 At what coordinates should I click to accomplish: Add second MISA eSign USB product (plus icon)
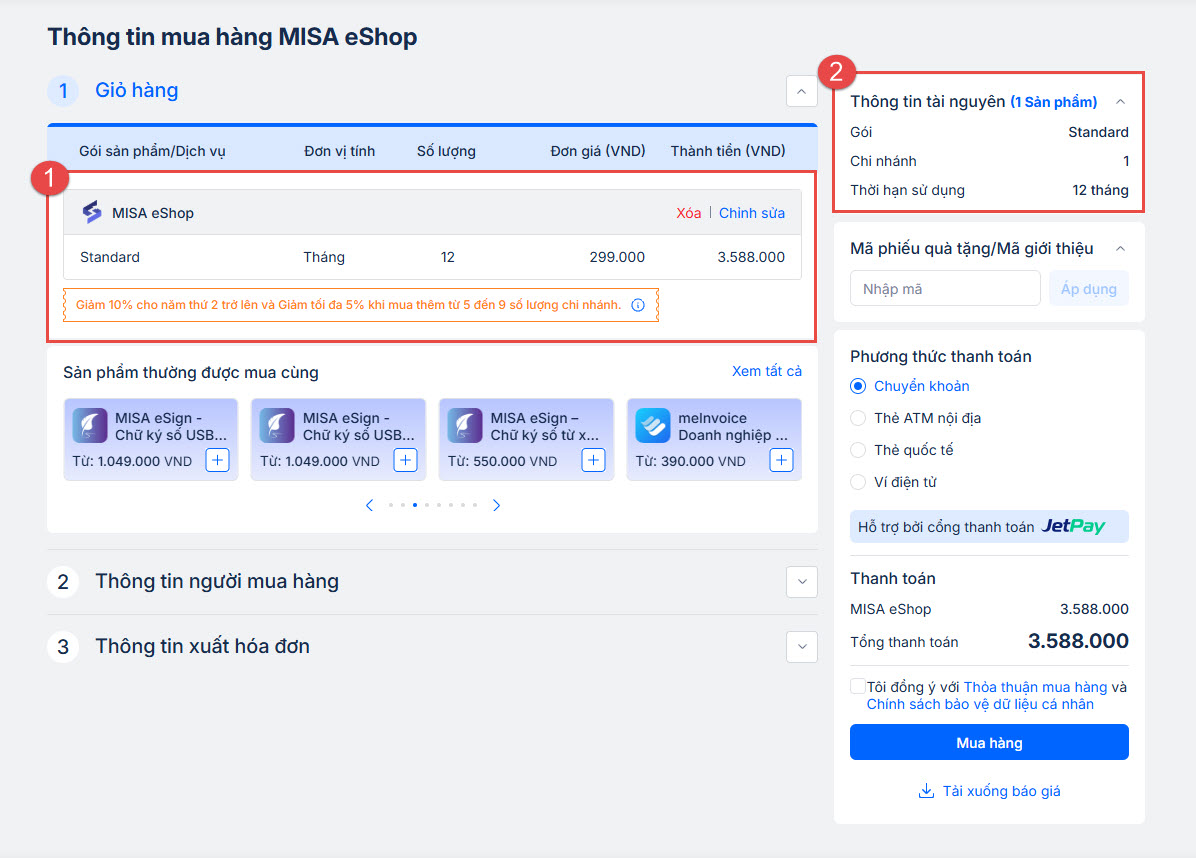(x=405, y=461)
